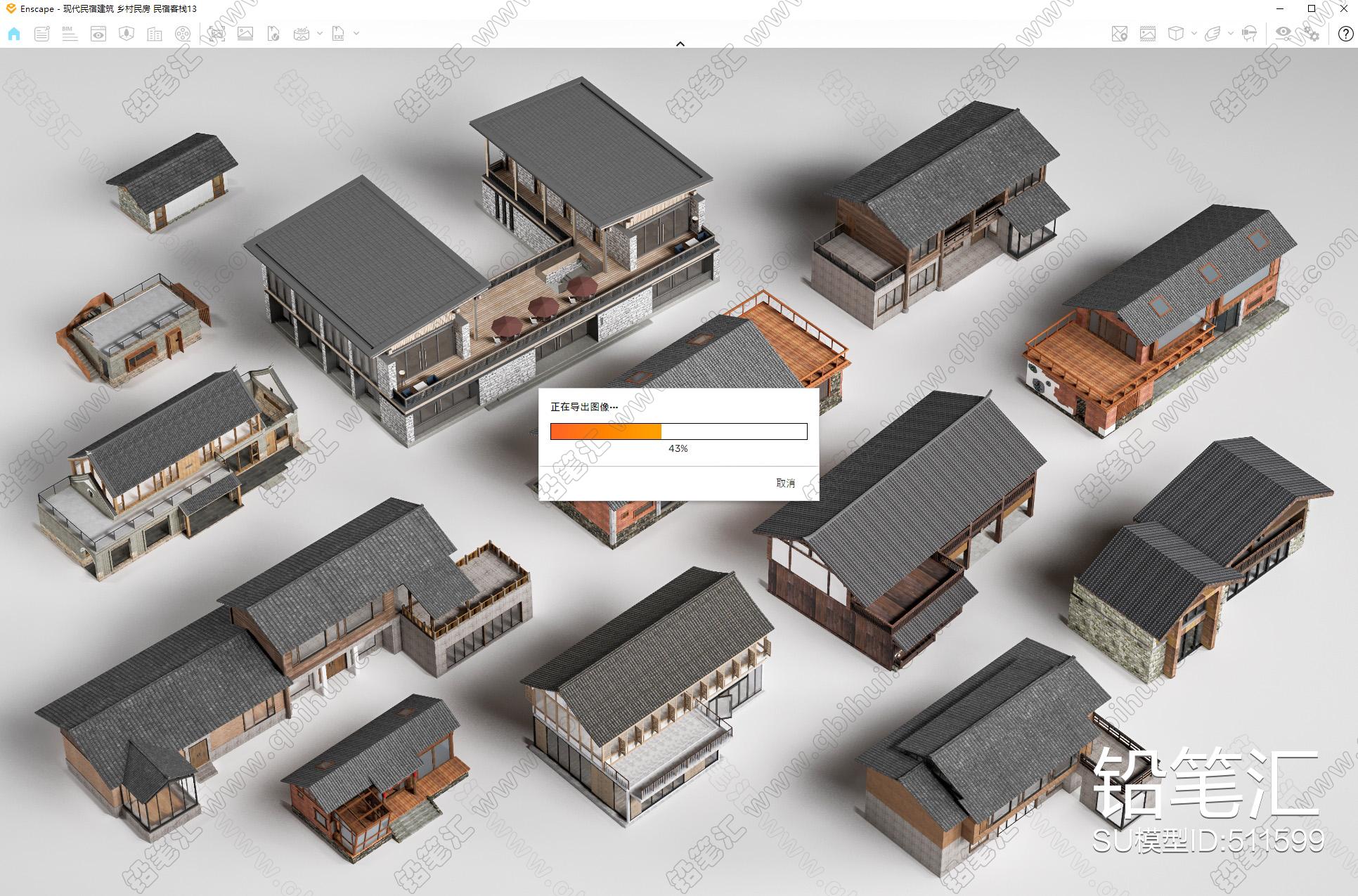Open the collaborative annotations icon
Screen dimensions: 1358x896
[42, 34]
